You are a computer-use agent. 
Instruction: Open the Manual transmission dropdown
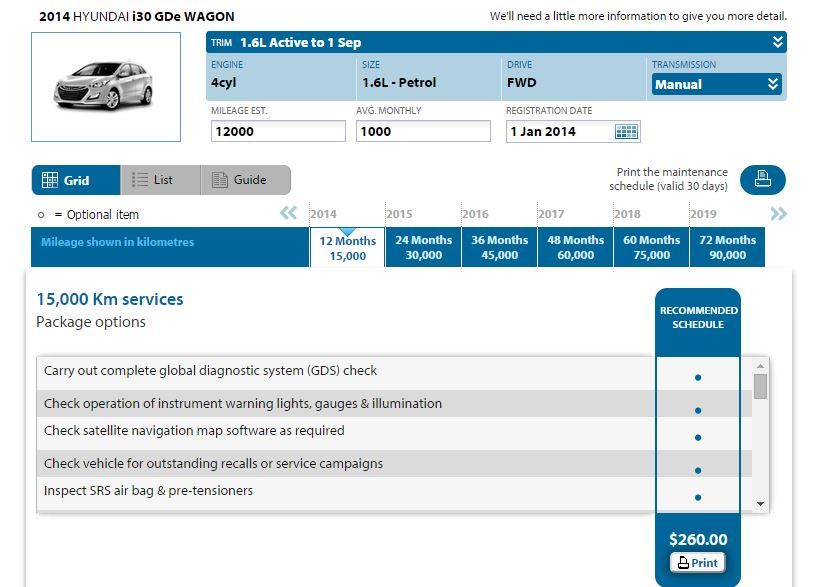(716, 84)
